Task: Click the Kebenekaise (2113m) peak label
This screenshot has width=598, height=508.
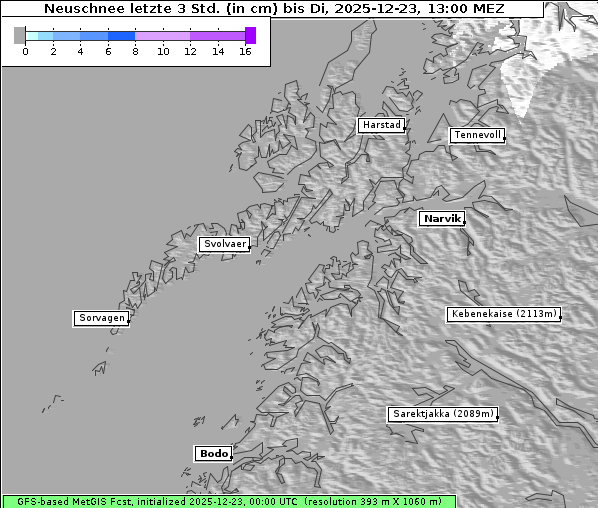Action: (503, 314)
